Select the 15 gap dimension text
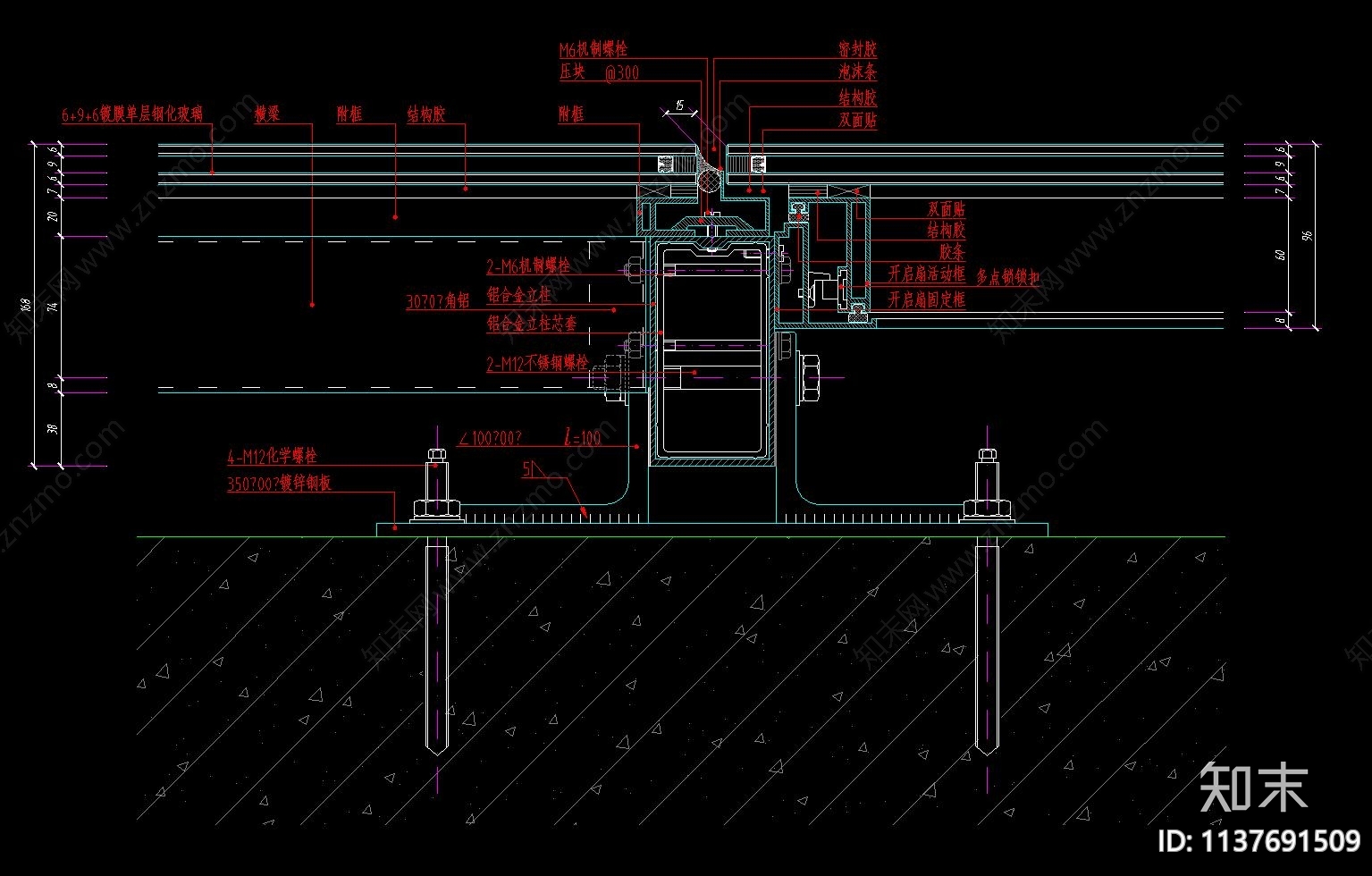Viewport: 1372px width, 876px height. pyautogui.click(x=679, y=105)
